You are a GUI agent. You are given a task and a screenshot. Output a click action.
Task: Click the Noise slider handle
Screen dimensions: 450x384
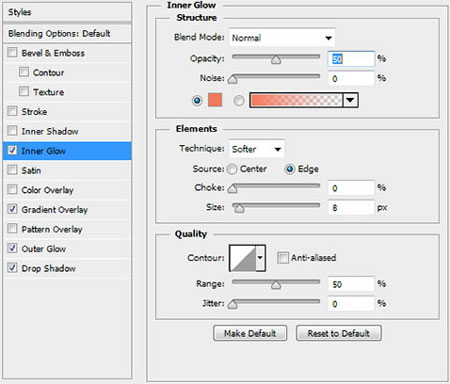pos(232,79)
